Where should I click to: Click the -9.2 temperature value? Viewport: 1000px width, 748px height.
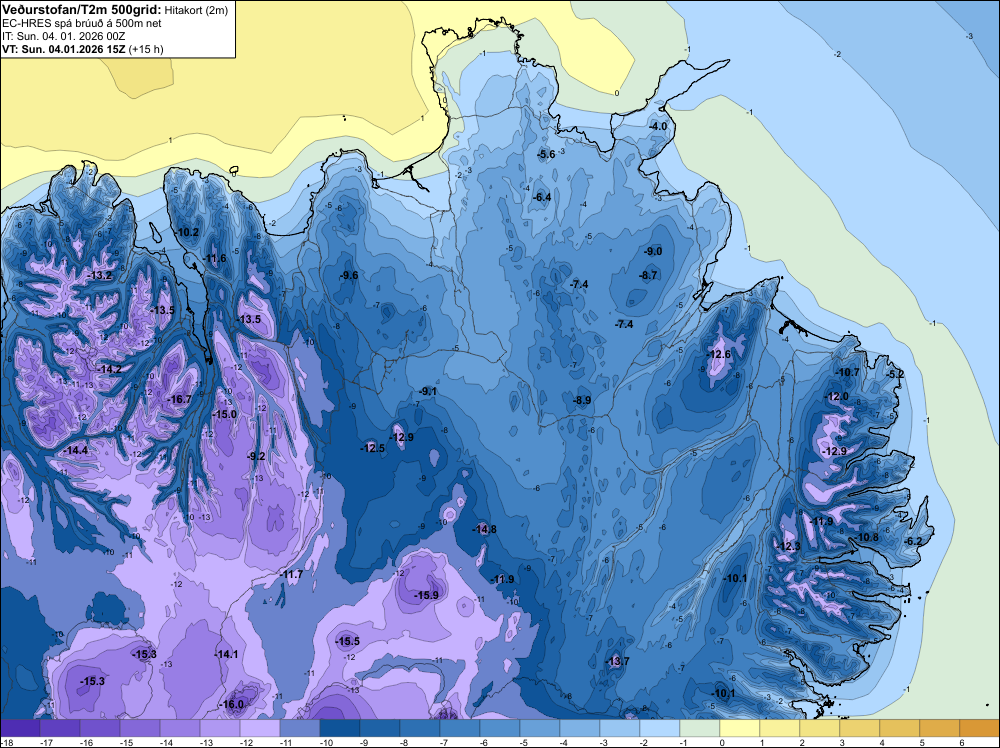pyautogui.click(x=255, y=456)
